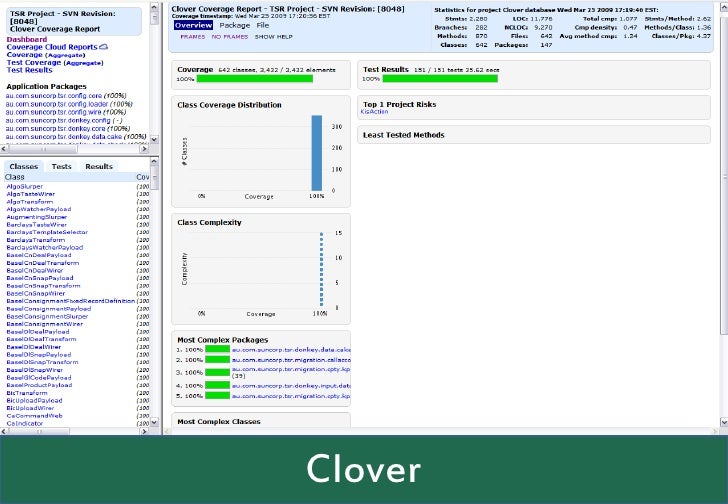Open KisAction project risk link

coord(374,112)
